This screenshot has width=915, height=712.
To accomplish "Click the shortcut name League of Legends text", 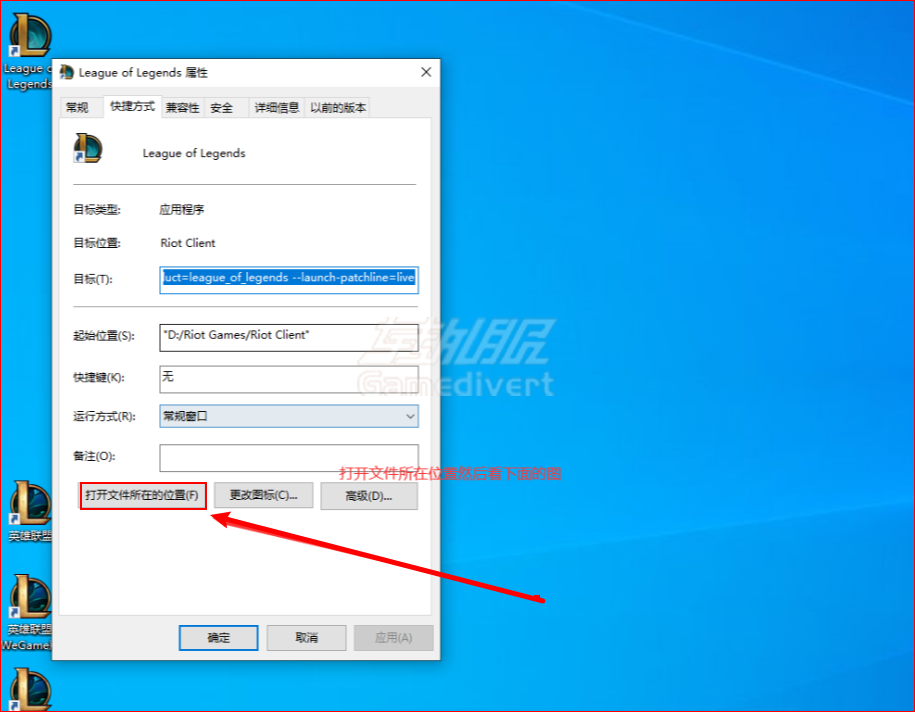I will click(x=194, y=153).
